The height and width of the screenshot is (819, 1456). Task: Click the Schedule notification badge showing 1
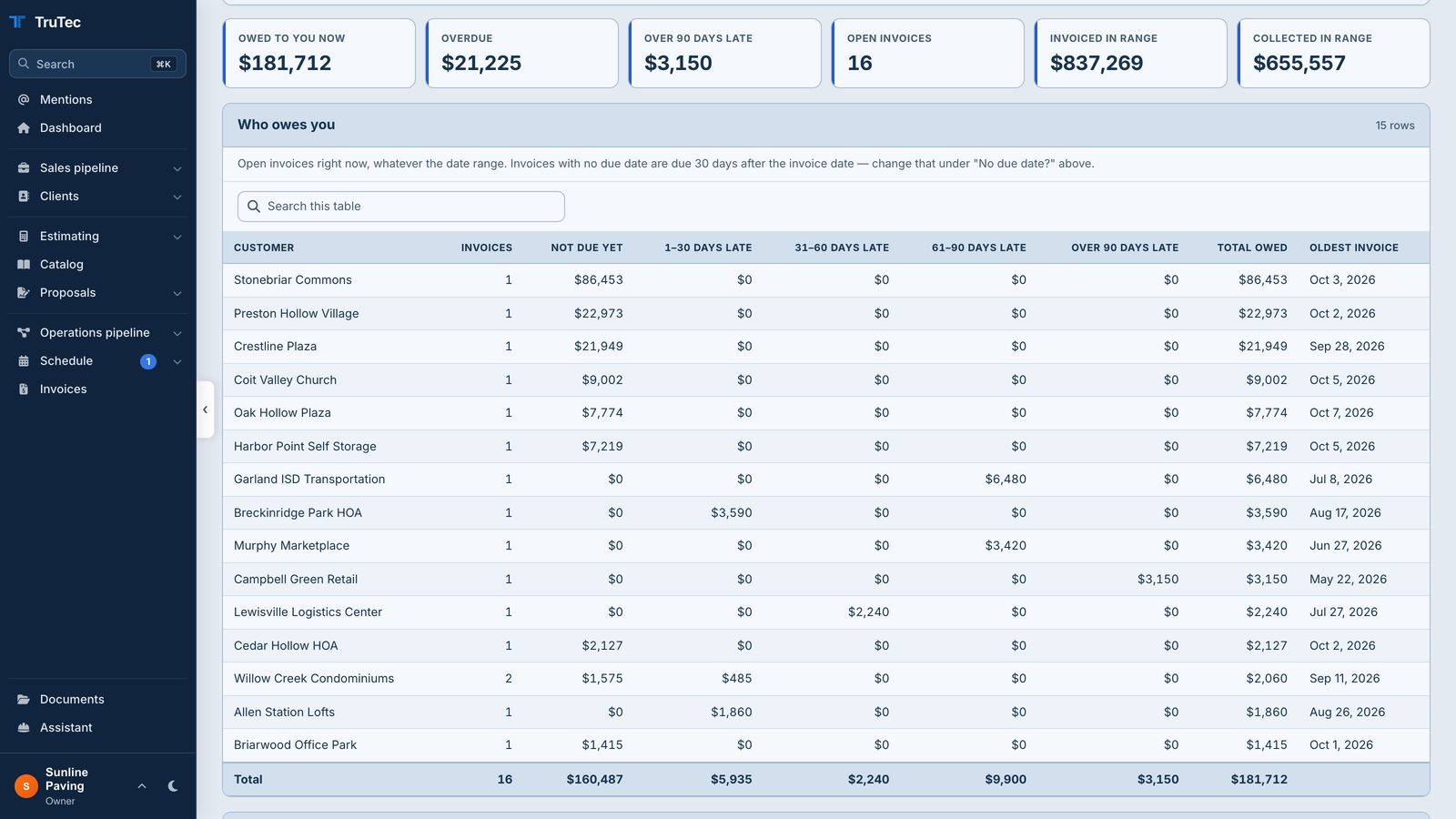point(148,361)
